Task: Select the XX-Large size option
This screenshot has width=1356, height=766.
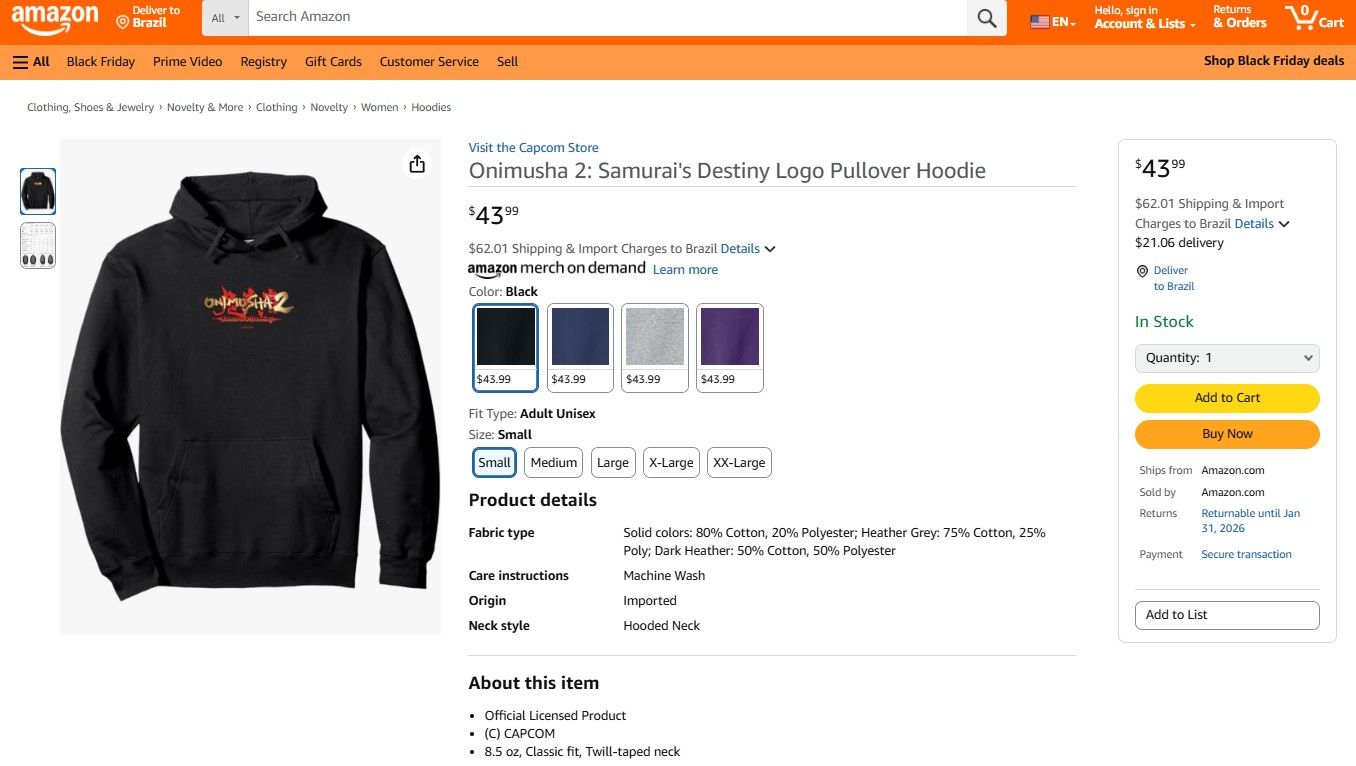Action: pyautogui.click(x=739, y=463)
